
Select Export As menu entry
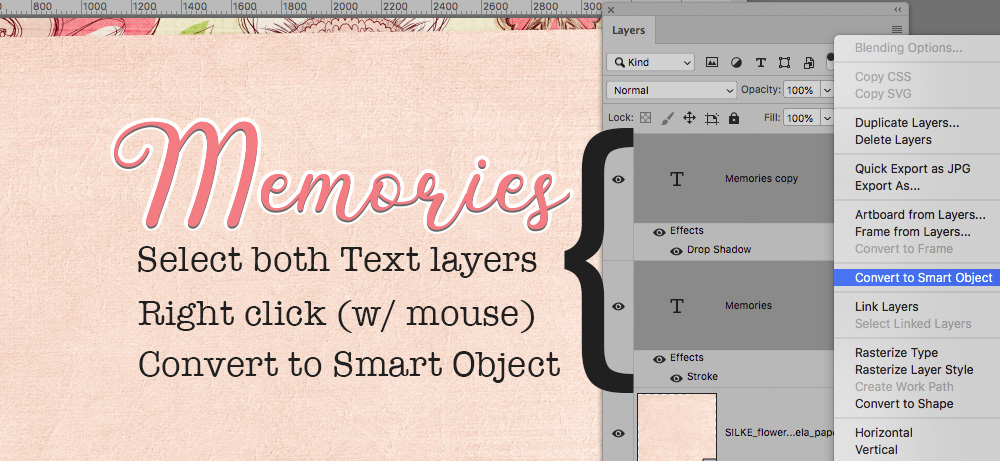tap(887, 186)
